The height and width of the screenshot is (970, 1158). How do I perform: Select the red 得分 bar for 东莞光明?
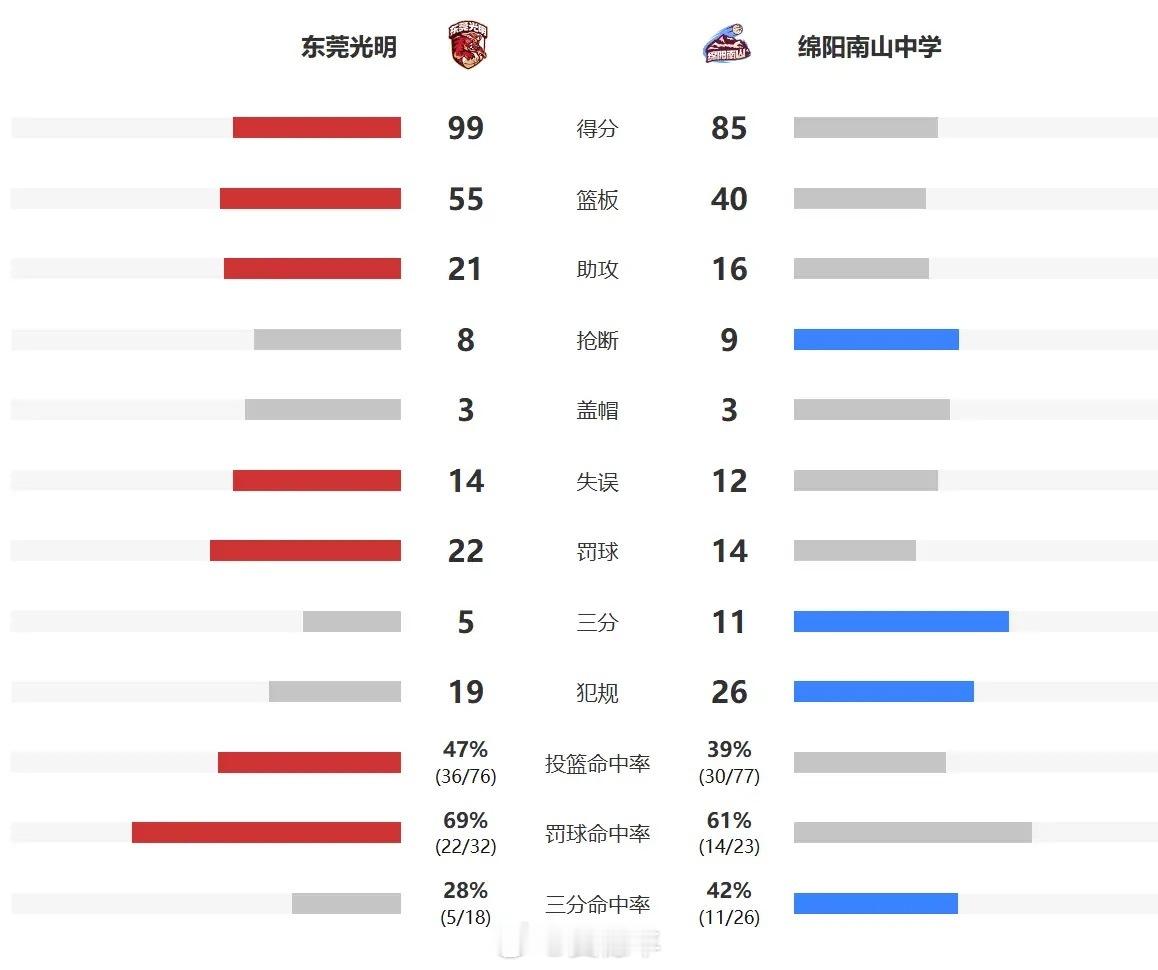point(317,127)
